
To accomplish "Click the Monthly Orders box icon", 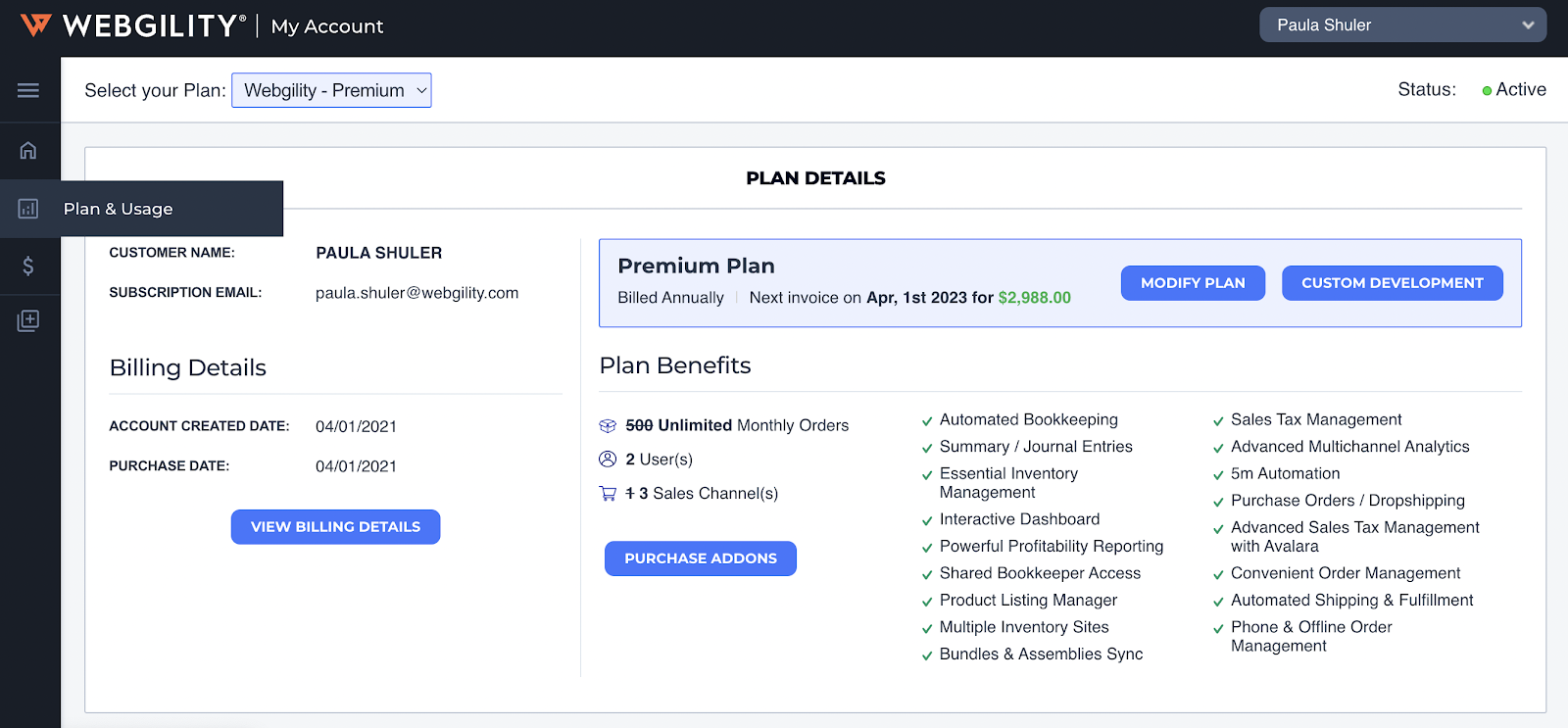I will (x=608, y=425).
